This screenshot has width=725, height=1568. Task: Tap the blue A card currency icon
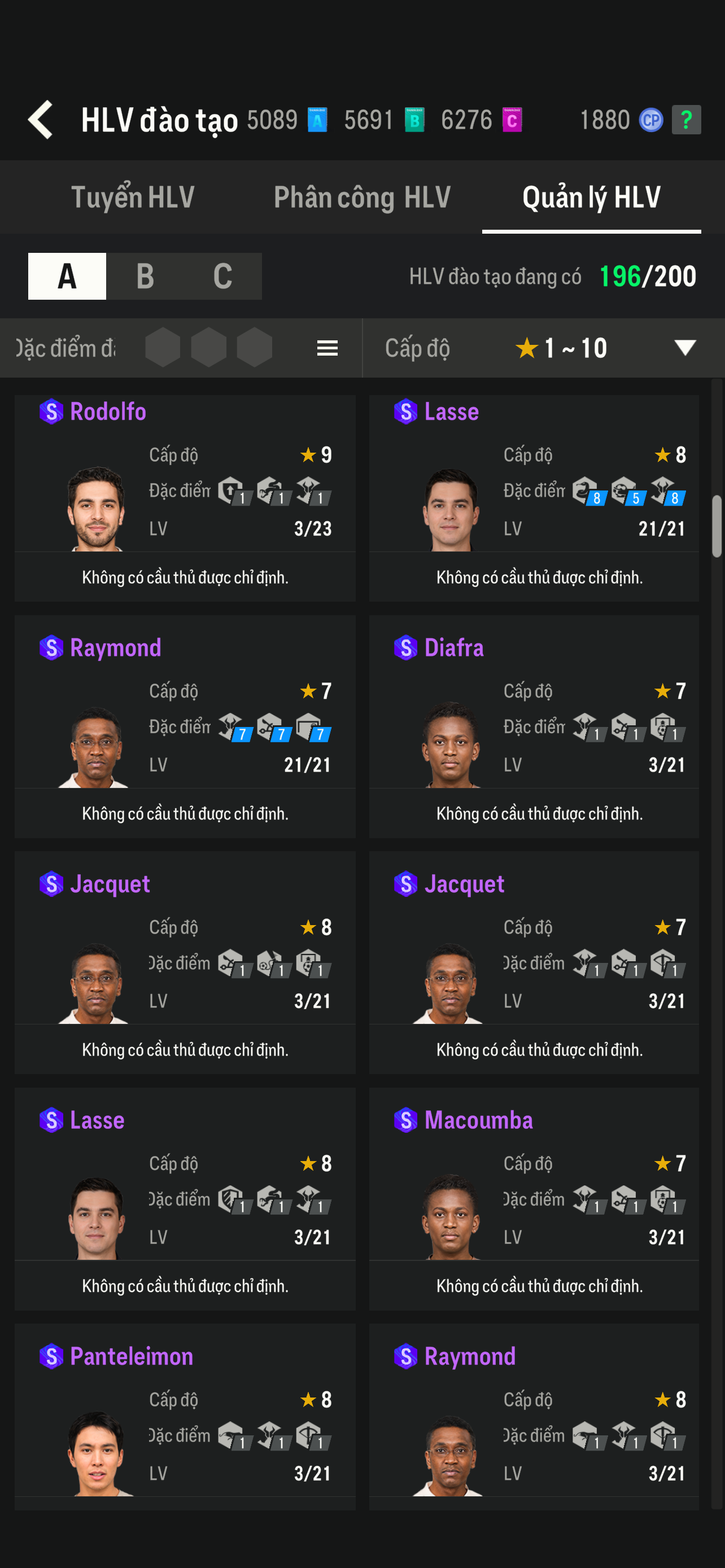(317, 120)
